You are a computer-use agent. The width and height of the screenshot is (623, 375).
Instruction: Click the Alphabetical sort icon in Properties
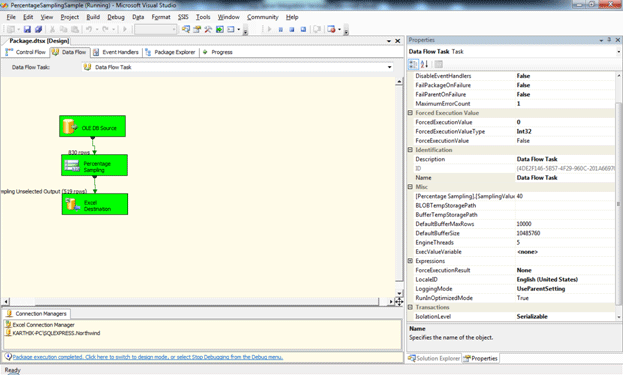coord(424,64)
